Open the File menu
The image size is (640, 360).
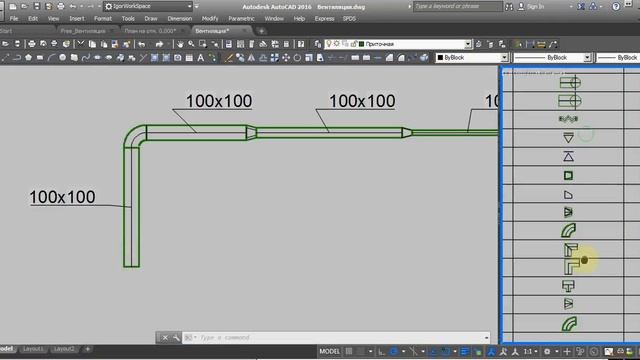click(x=14, y=19)
